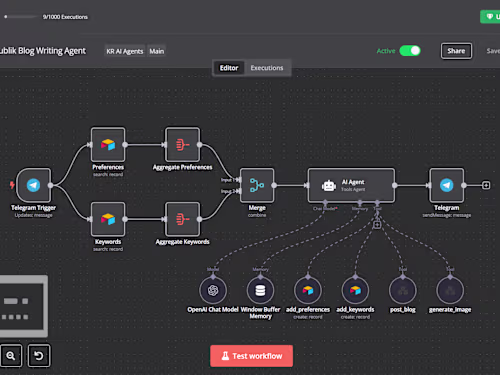Click the 9/1000 Executions usage bar
Viewport: 500px width, 375px height.
click(x=23, y=17)
